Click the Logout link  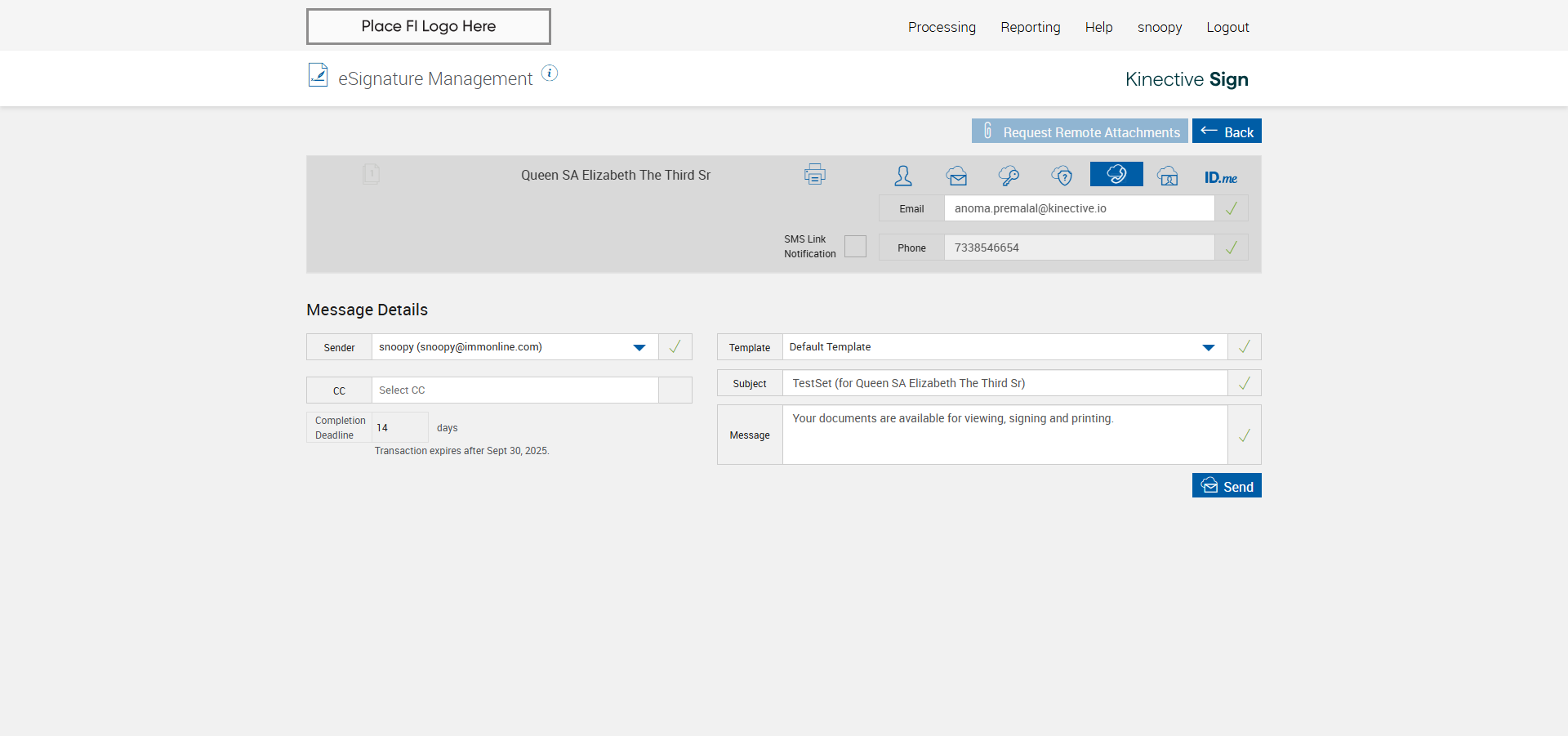coord(1227,27)
